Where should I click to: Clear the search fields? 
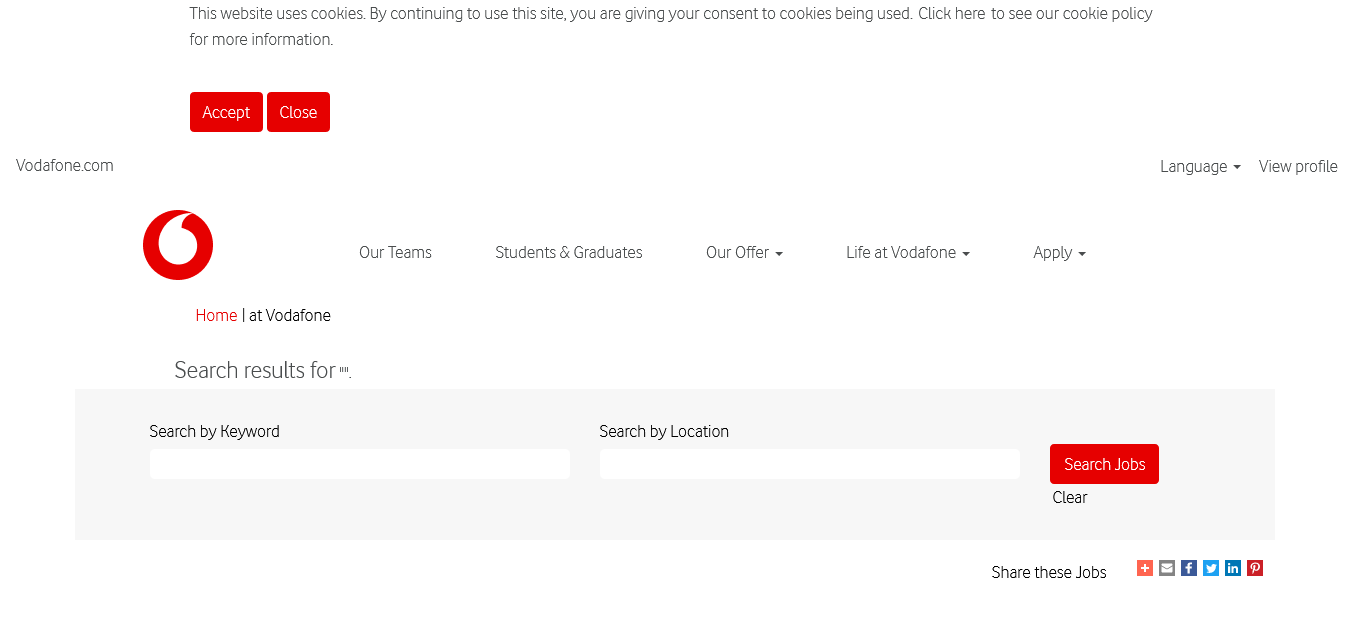coord(1069,498)
